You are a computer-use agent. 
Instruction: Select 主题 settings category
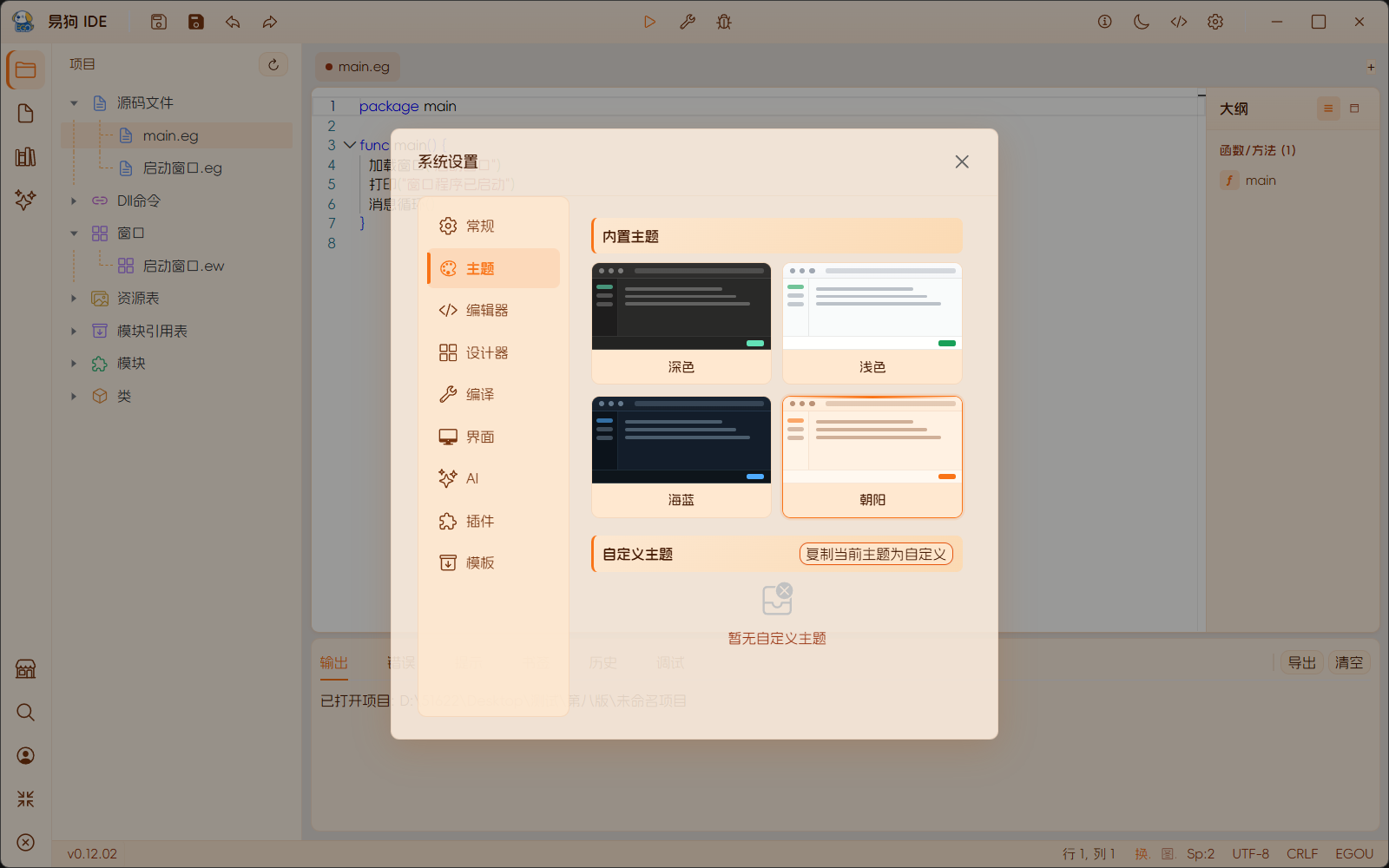pos(493,268)
